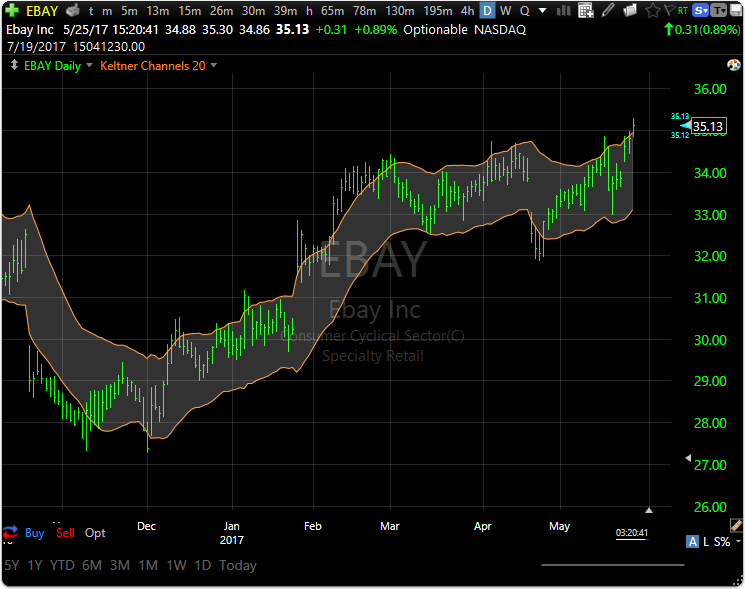Click the up-down pane resize arrow icon

14,65
